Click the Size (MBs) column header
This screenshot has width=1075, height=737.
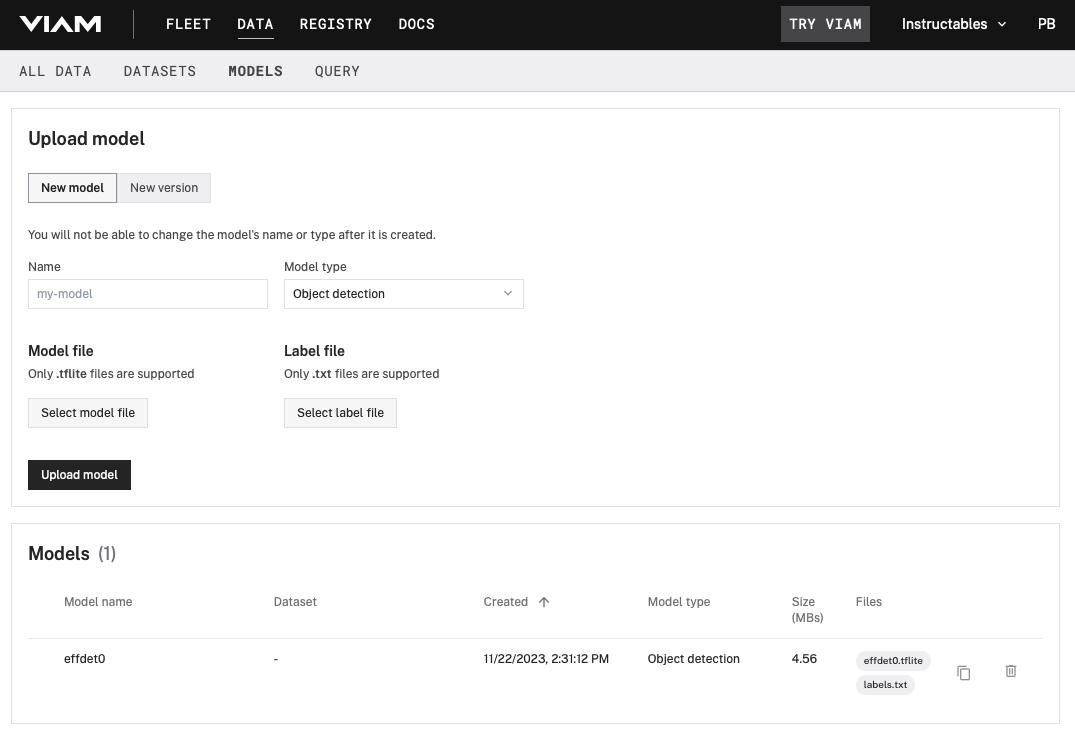point(807,609)
